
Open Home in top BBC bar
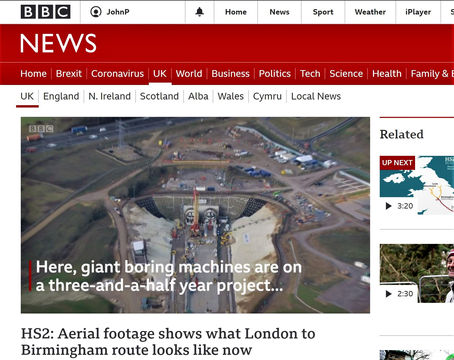tap(236, 12)
